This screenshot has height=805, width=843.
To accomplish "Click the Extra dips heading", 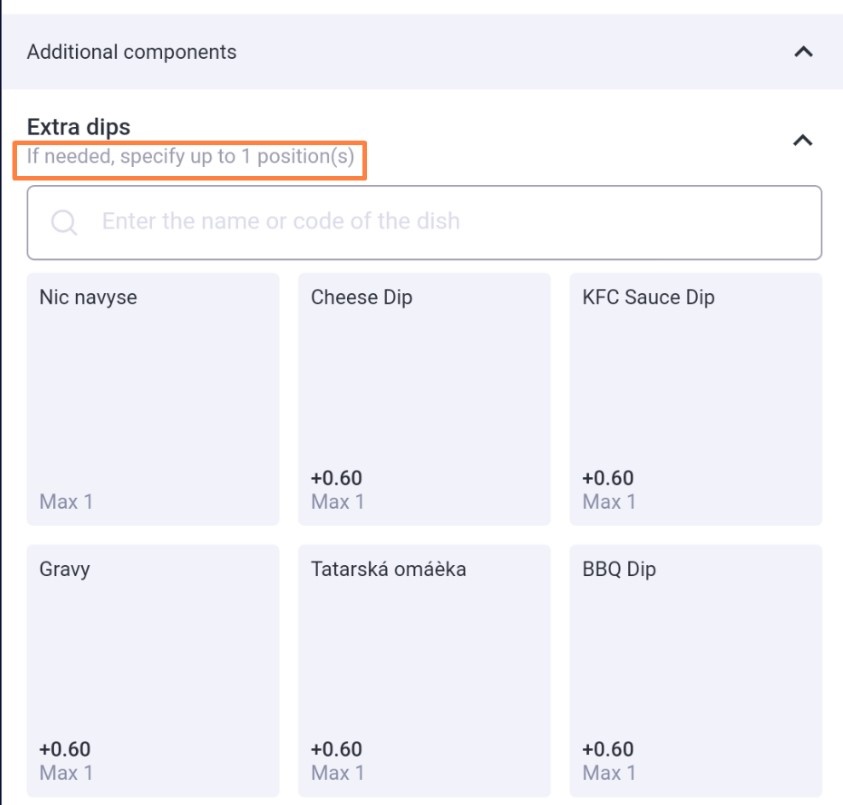I will point(78,127).
